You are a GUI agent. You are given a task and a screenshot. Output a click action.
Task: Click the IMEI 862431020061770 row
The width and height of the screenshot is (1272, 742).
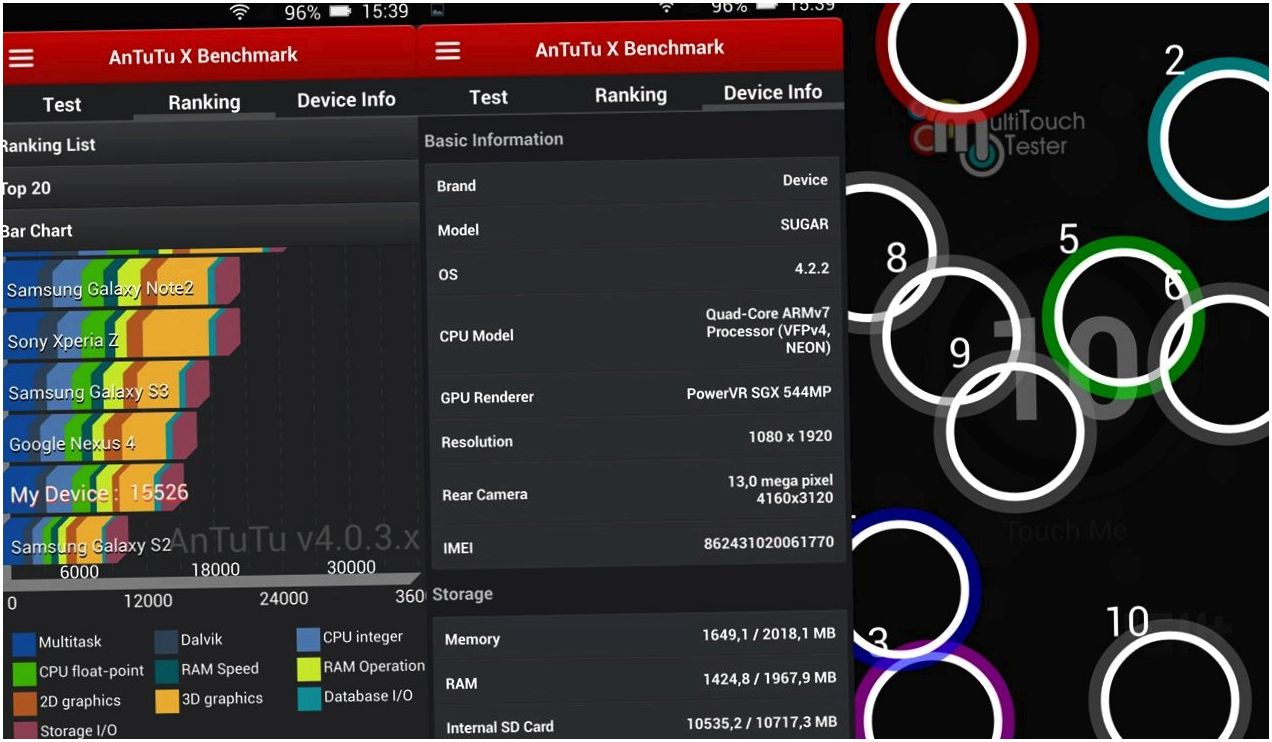(x=641, y=545)
